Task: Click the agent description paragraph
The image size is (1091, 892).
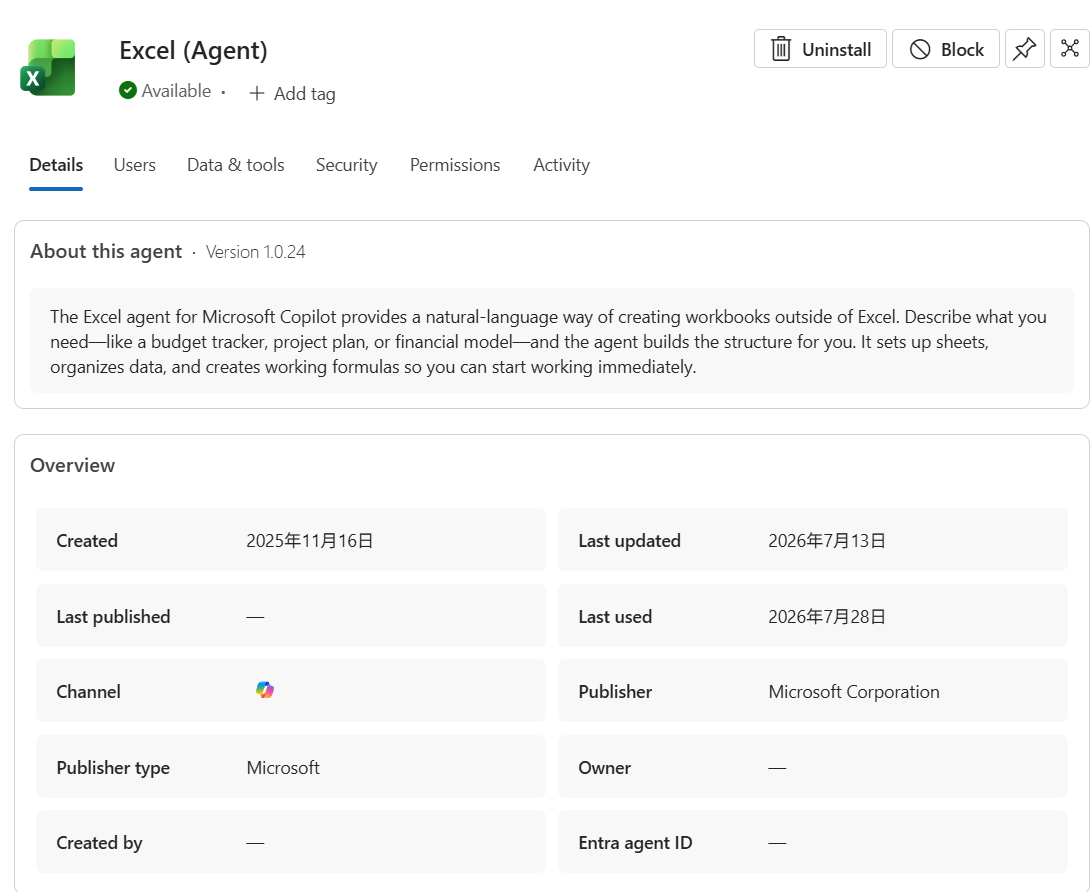Action: click(x=548, y=342)
